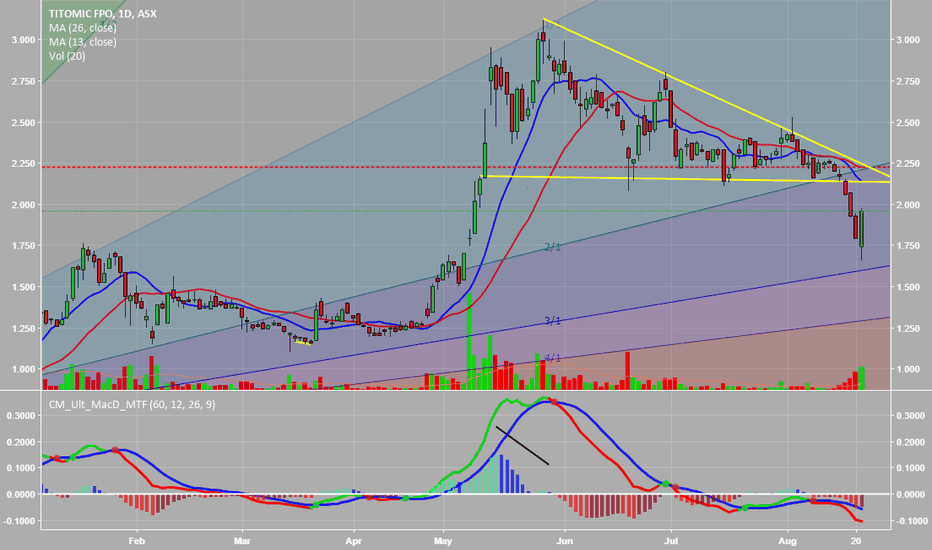Click the 20 date label on time axis
932x550 pixels.
[856, 540]
